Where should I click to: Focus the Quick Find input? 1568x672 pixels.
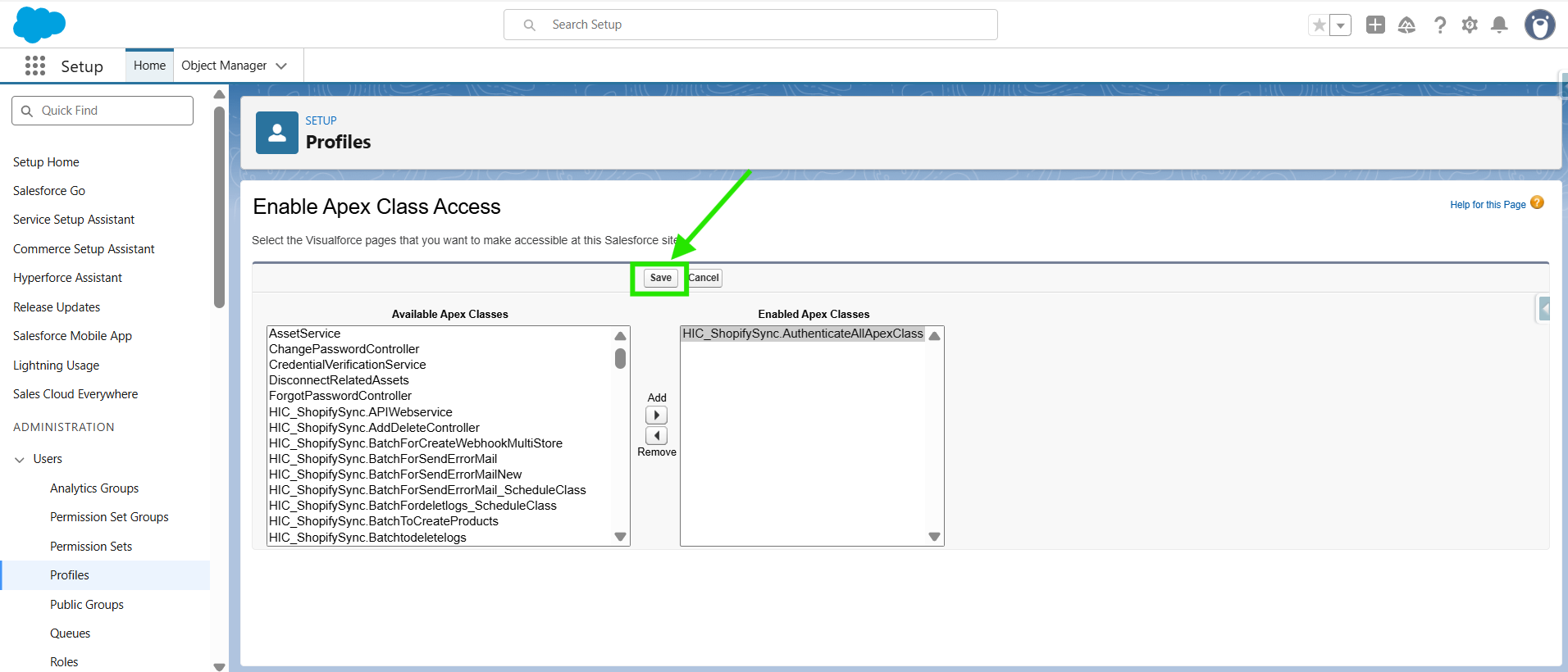103,111
